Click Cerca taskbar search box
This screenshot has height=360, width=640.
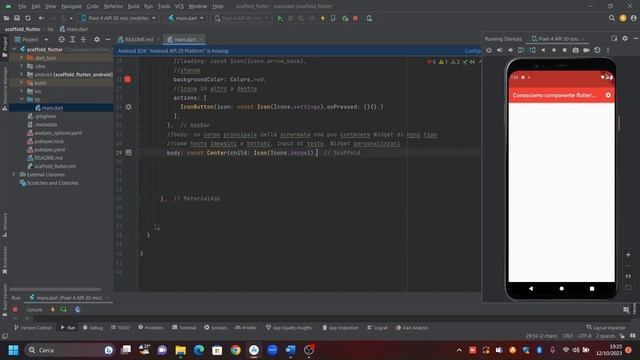[69, 350]
